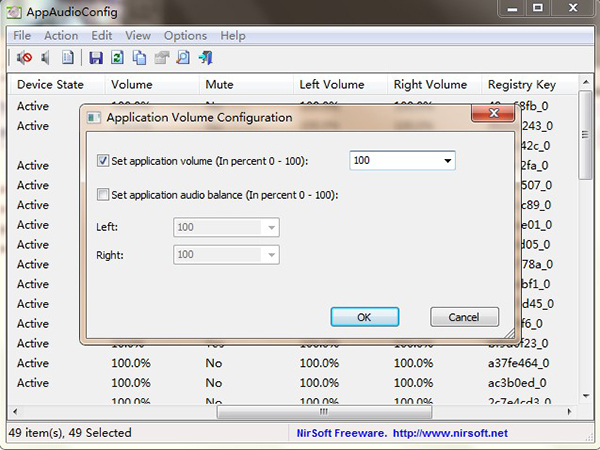The width and height of the screenshot is (600, 450).
Task: Sort by Device State column header
Action: [57, 85]
